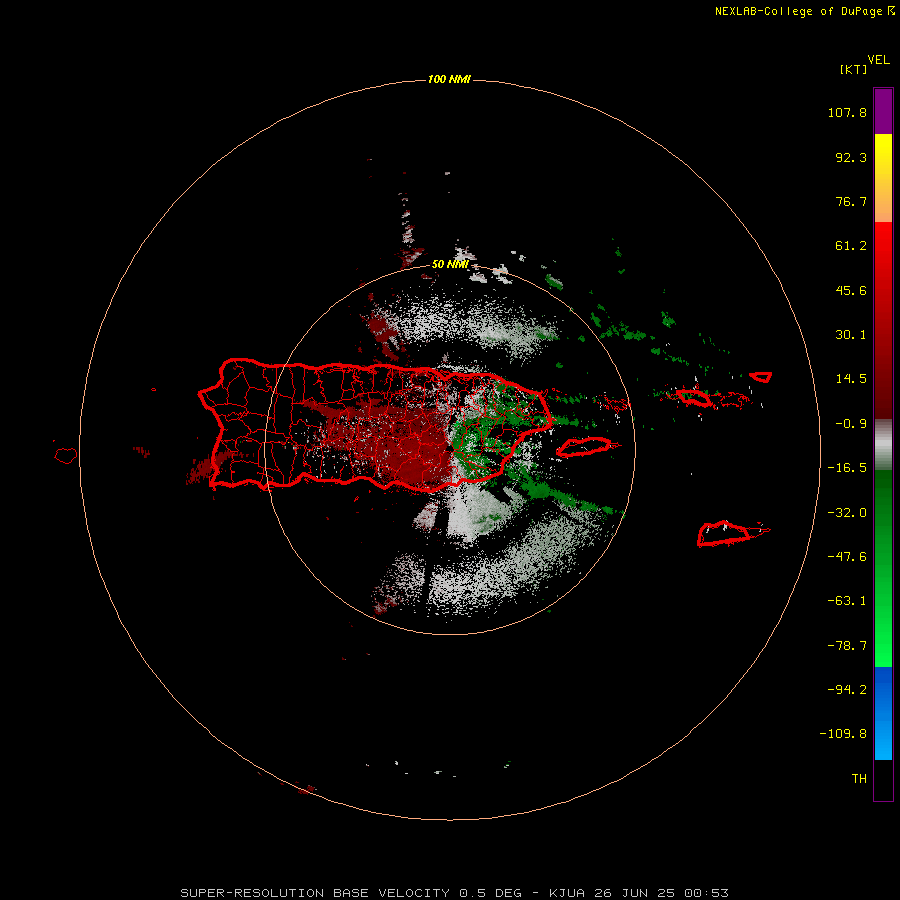Select the -109.8 velocity scale value

click(x=843, y=734)
